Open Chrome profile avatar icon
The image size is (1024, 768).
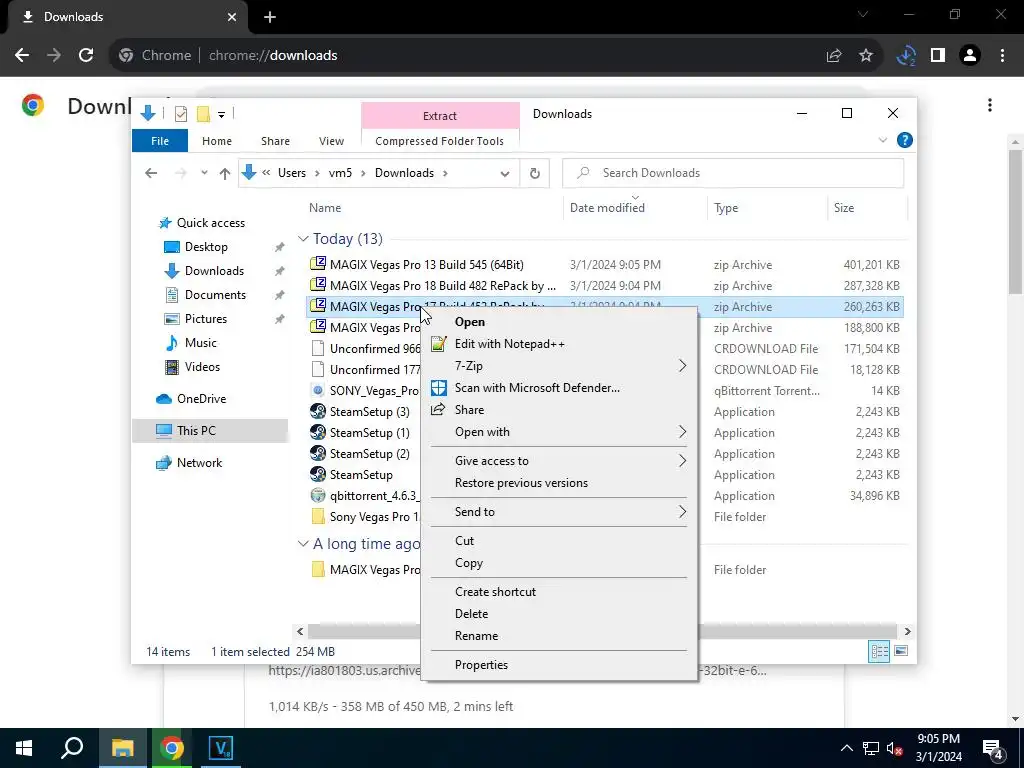(x=970, y=56)
